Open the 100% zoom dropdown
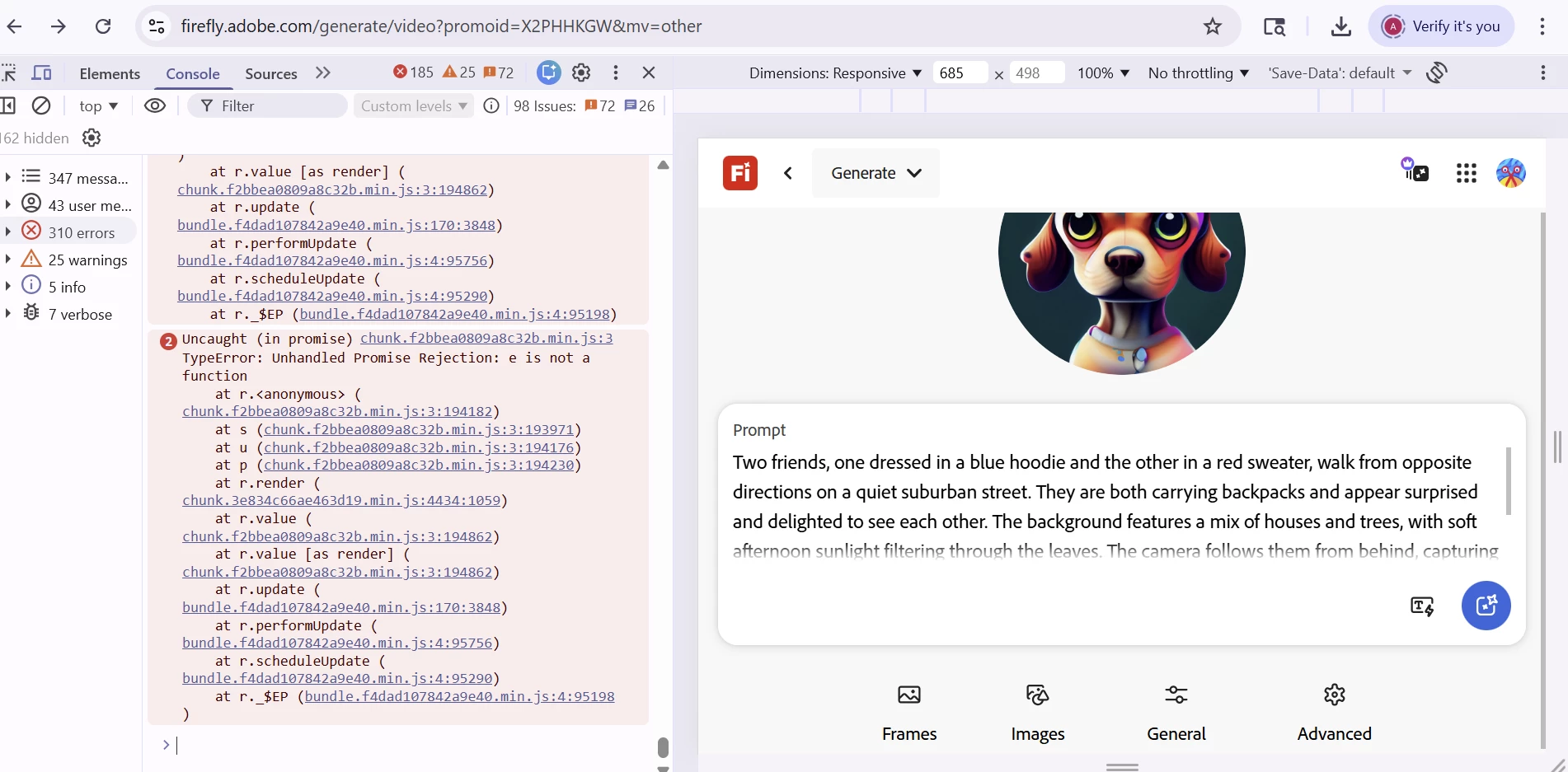The width and height of the screenshot is (1568, 772). pos(1103,73)
